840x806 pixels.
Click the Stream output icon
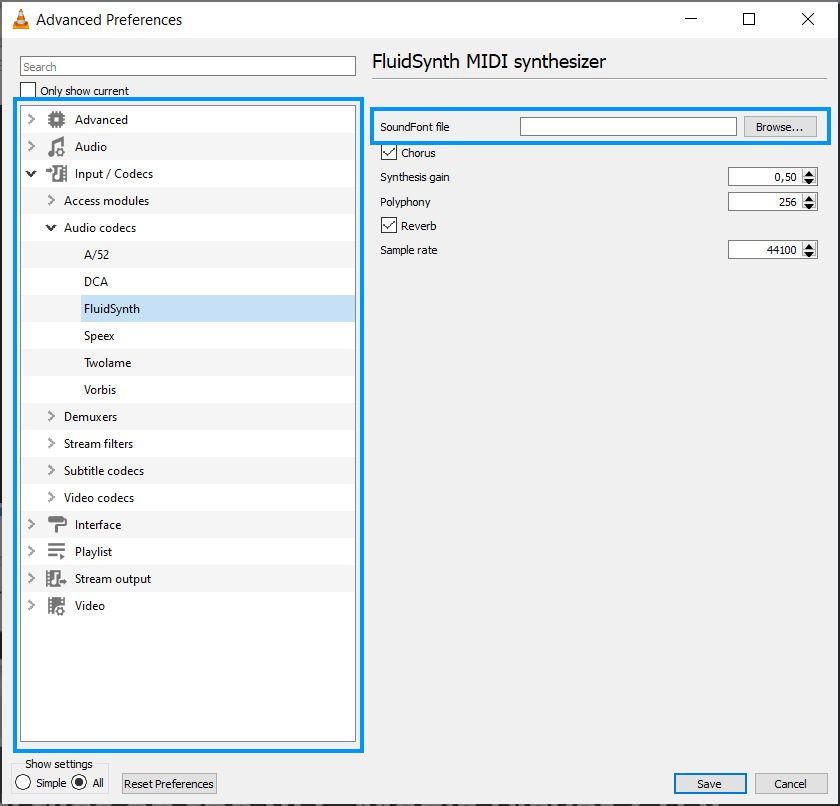pyautogui.click(x=56, y=578)
